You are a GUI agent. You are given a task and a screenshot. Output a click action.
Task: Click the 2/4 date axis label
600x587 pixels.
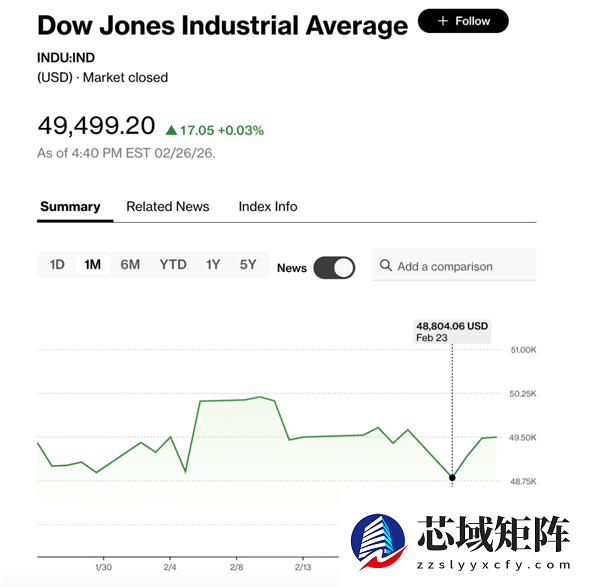pos(170,567)
